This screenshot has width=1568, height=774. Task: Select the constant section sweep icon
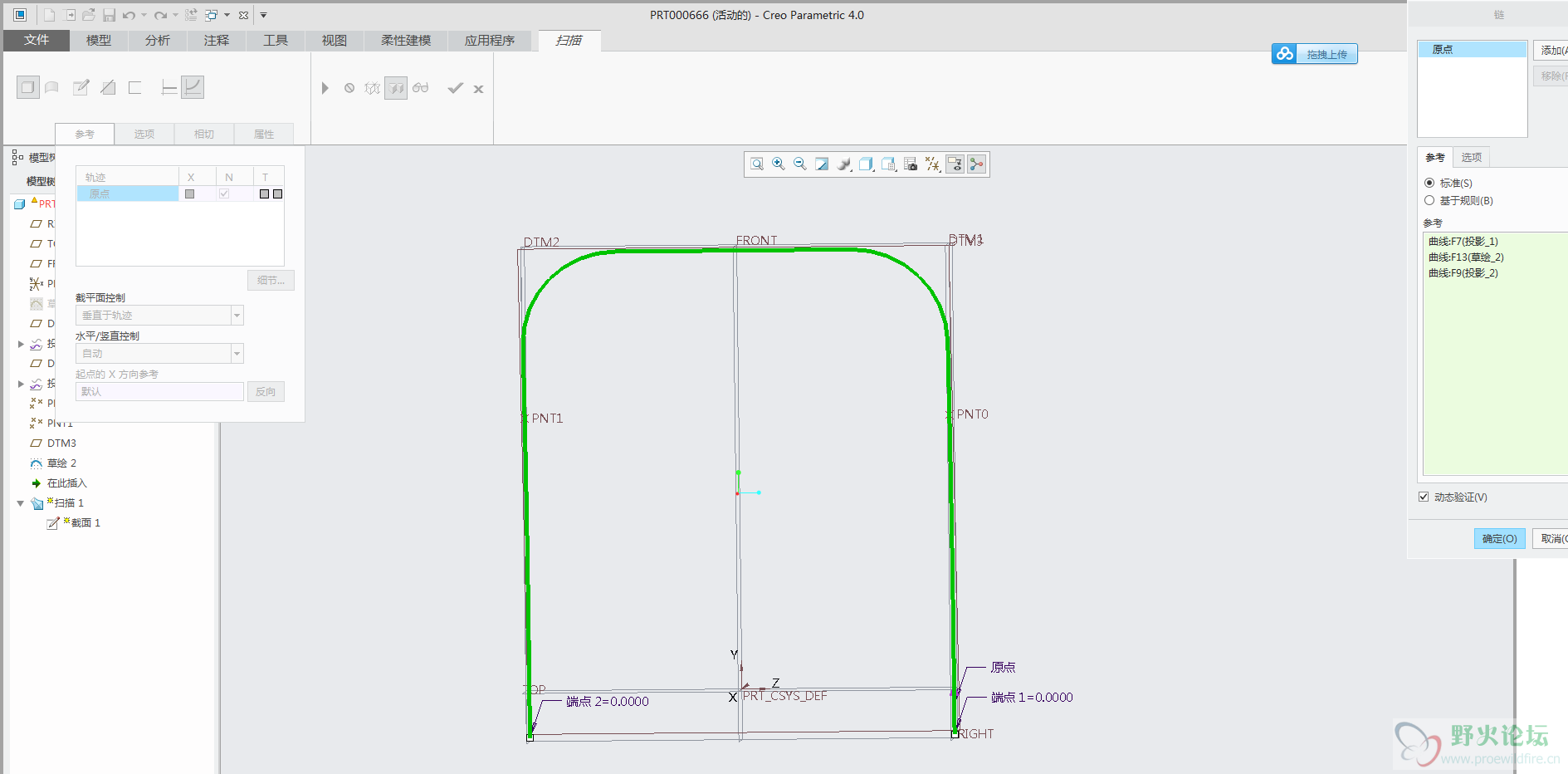click(169, 87)
